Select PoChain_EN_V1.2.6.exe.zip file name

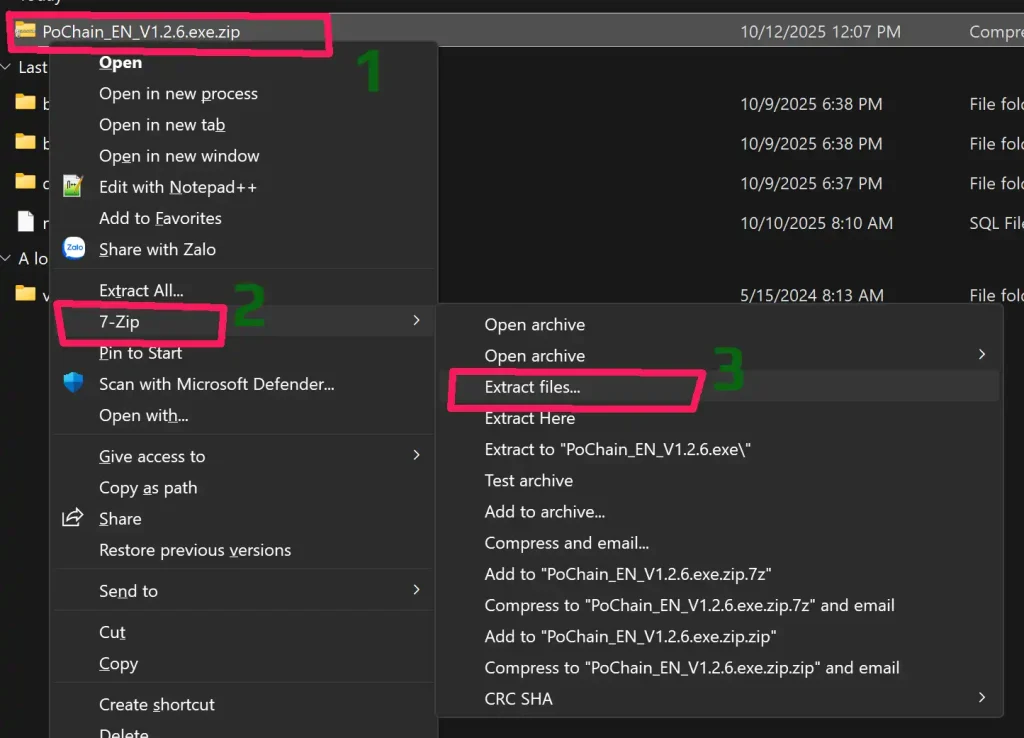141,32
